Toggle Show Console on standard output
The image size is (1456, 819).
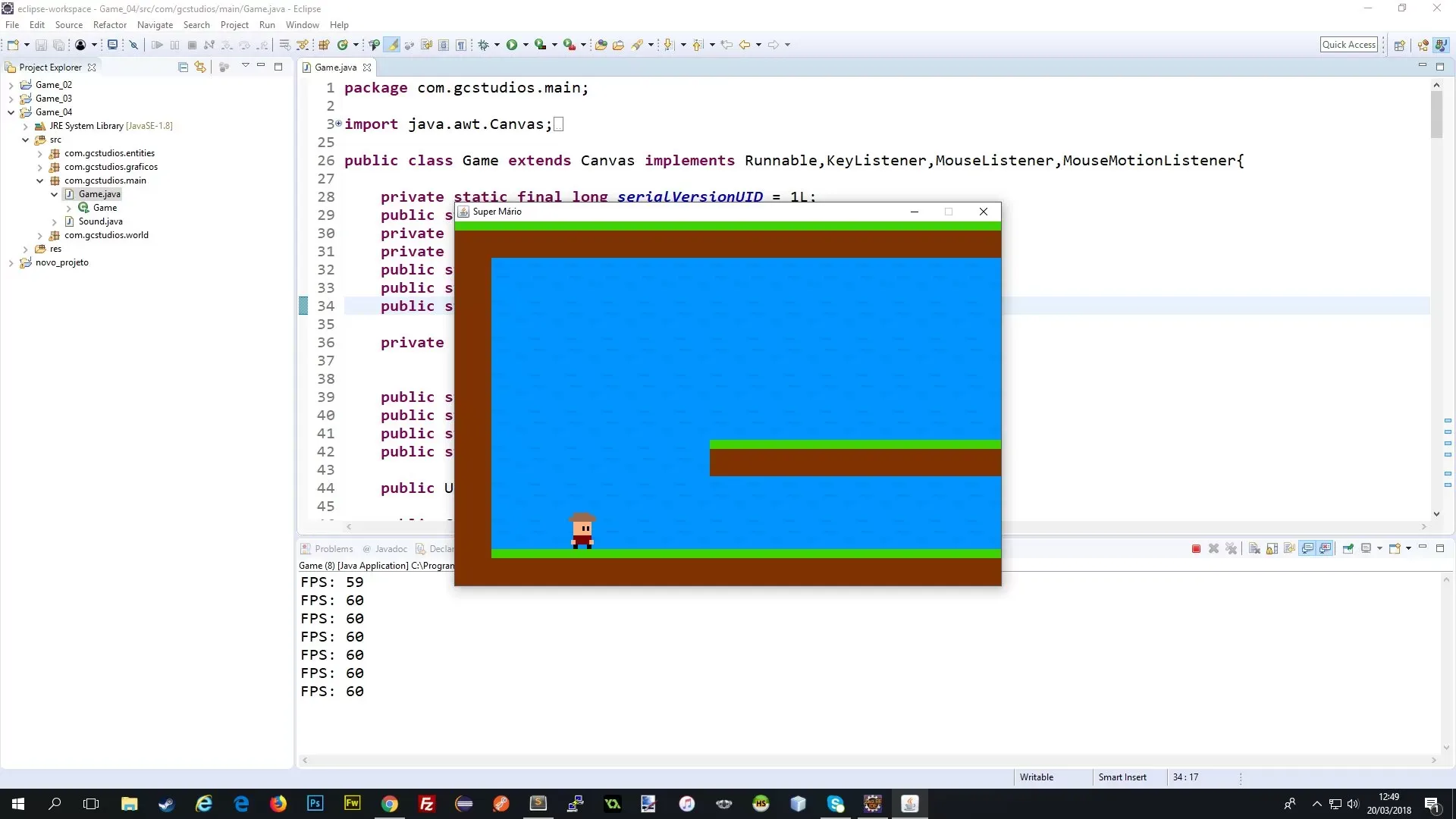click(x=1307, y=548)
